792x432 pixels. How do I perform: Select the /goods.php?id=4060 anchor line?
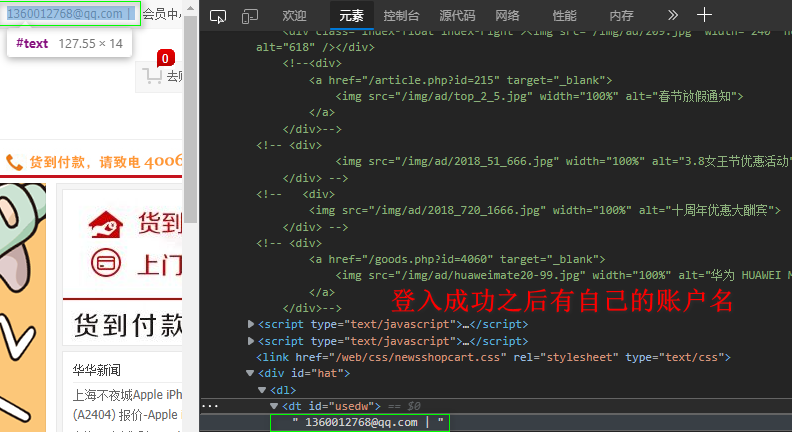tap(457, 259)
